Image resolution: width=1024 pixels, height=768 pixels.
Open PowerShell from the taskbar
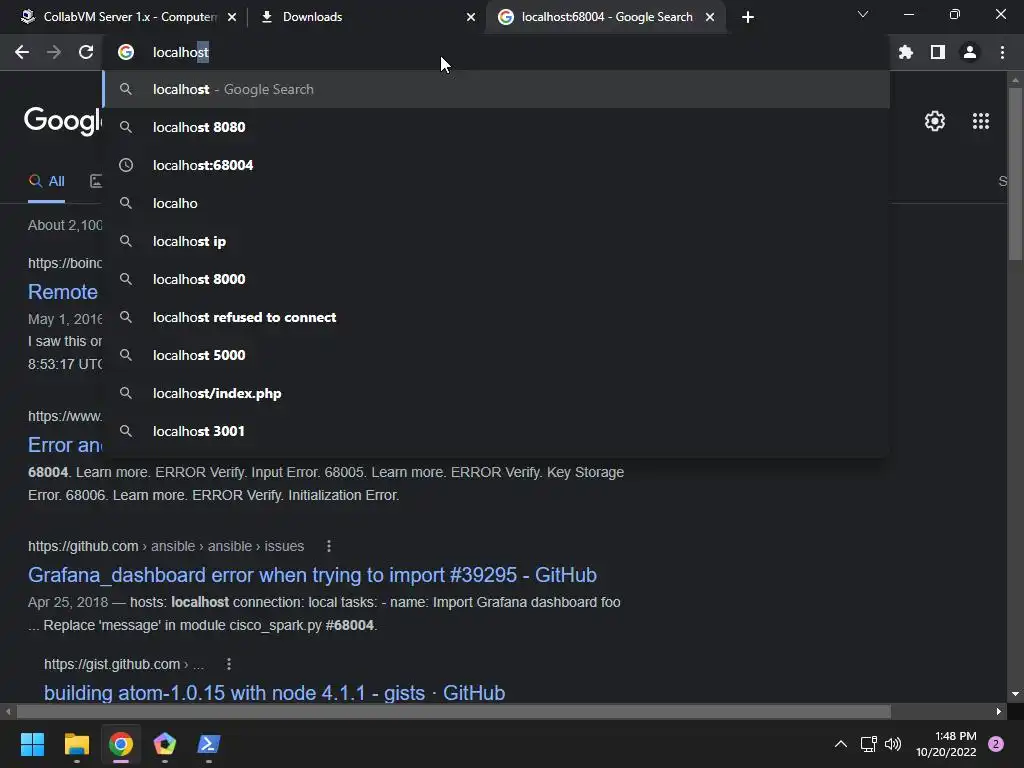pos(209,744)
